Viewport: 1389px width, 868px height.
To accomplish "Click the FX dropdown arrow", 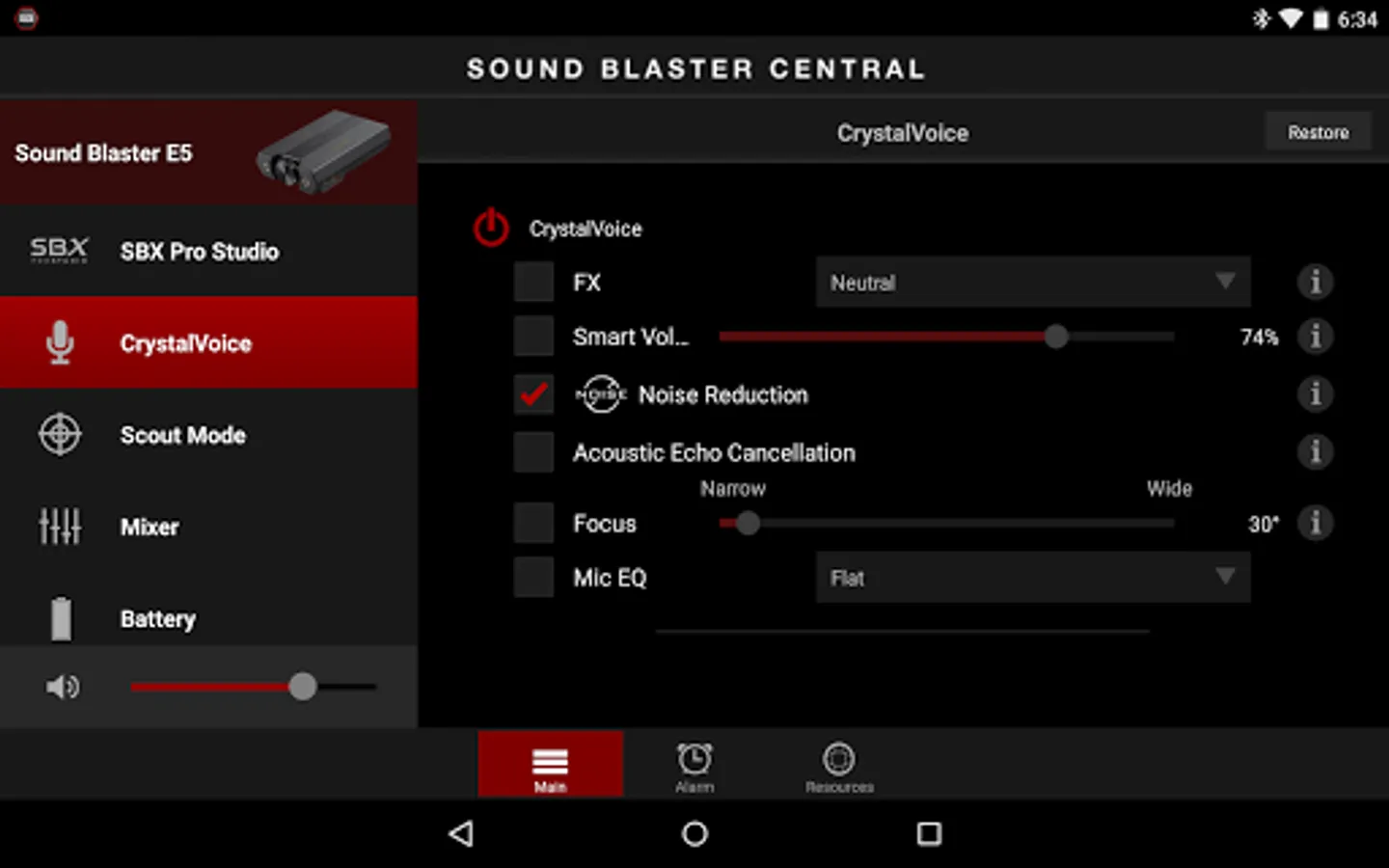I will point(1225,282).
